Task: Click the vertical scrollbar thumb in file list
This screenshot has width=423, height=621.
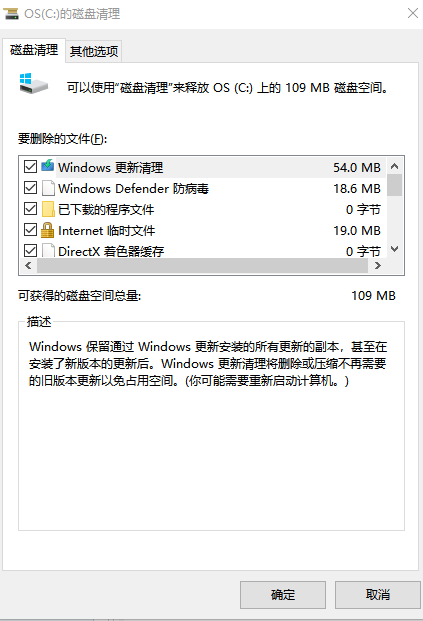Action: (x=394, y=185)
